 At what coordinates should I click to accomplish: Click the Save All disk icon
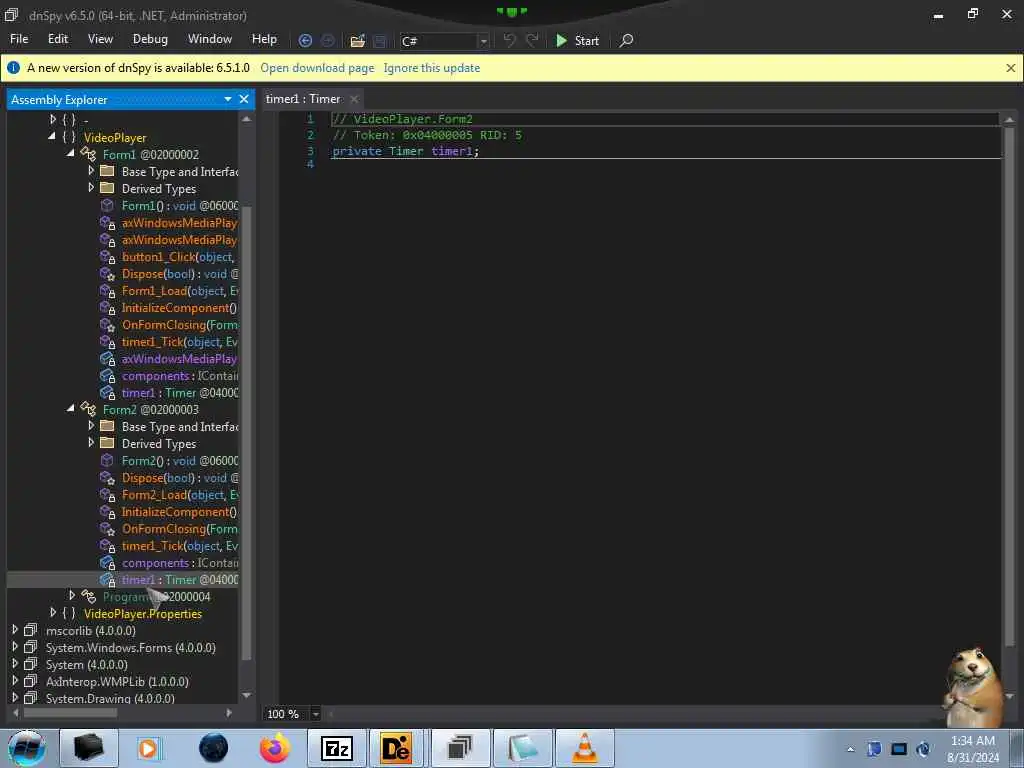tap(379, 40)
